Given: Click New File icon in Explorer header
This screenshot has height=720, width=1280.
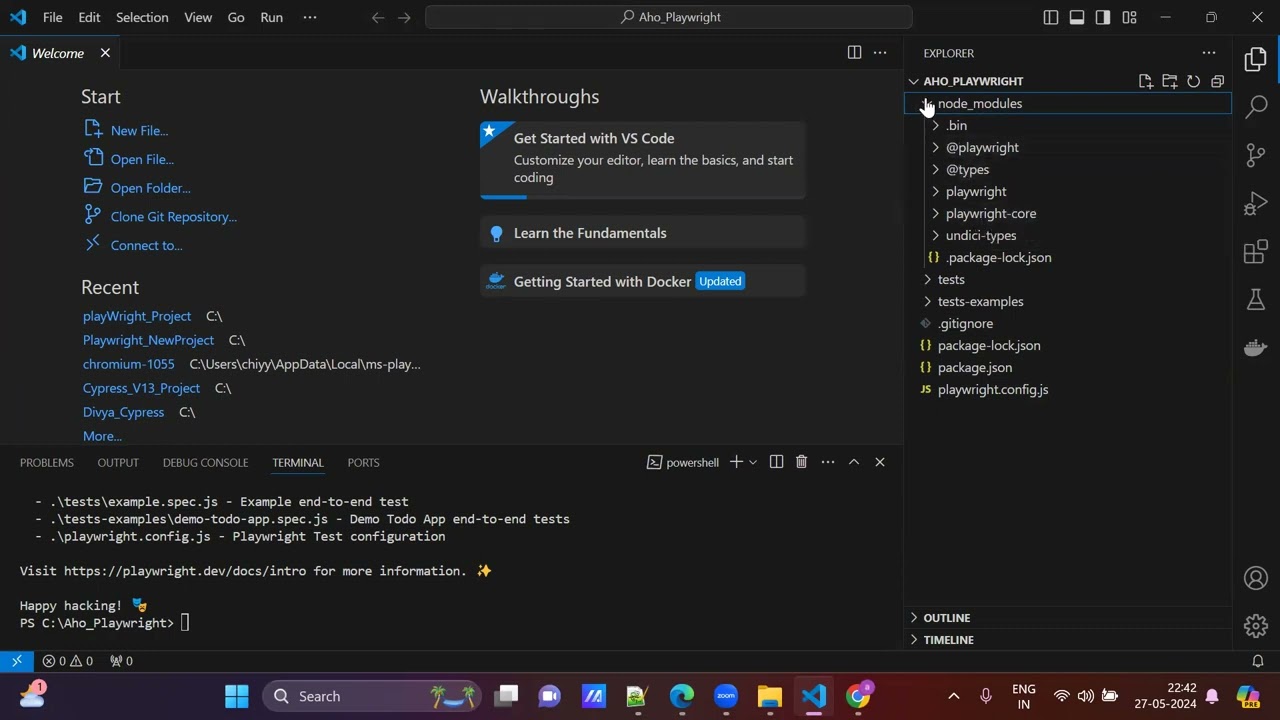Looking at the screenshot, I should click(x=1146, y=81).
